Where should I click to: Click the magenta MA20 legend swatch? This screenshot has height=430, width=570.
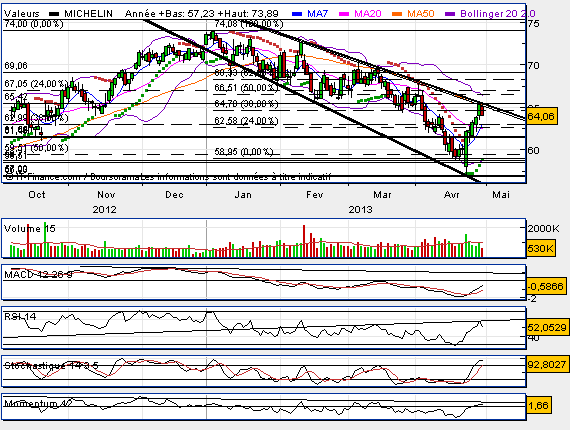(x=344, y=14)
